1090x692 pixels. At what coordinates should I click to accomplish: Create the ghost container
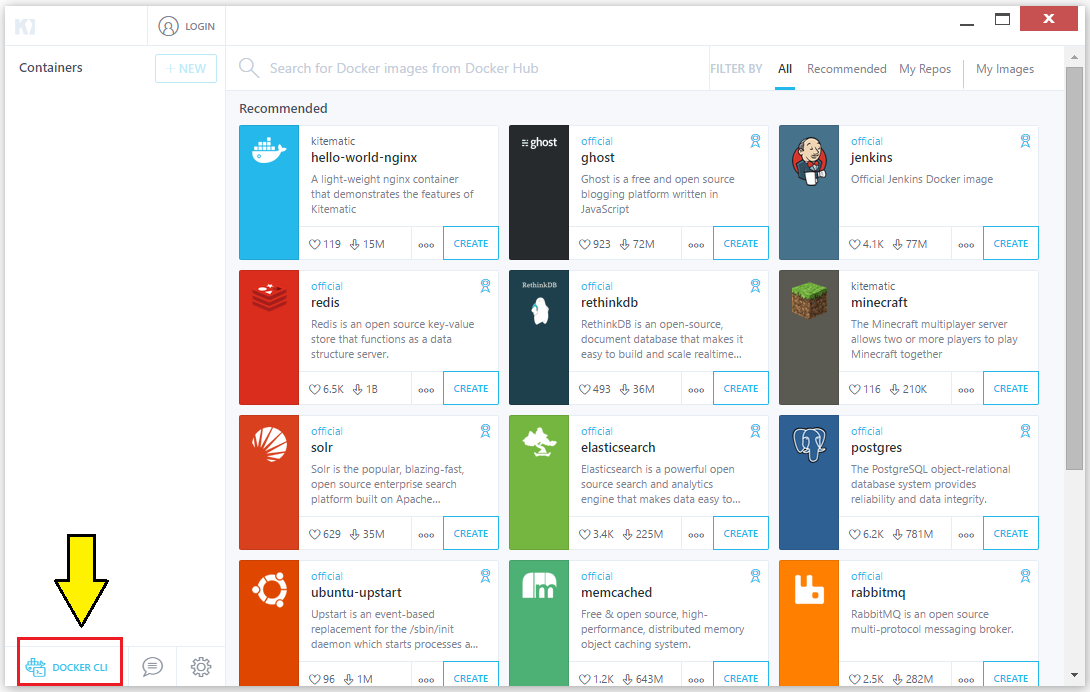pos(740,243)
